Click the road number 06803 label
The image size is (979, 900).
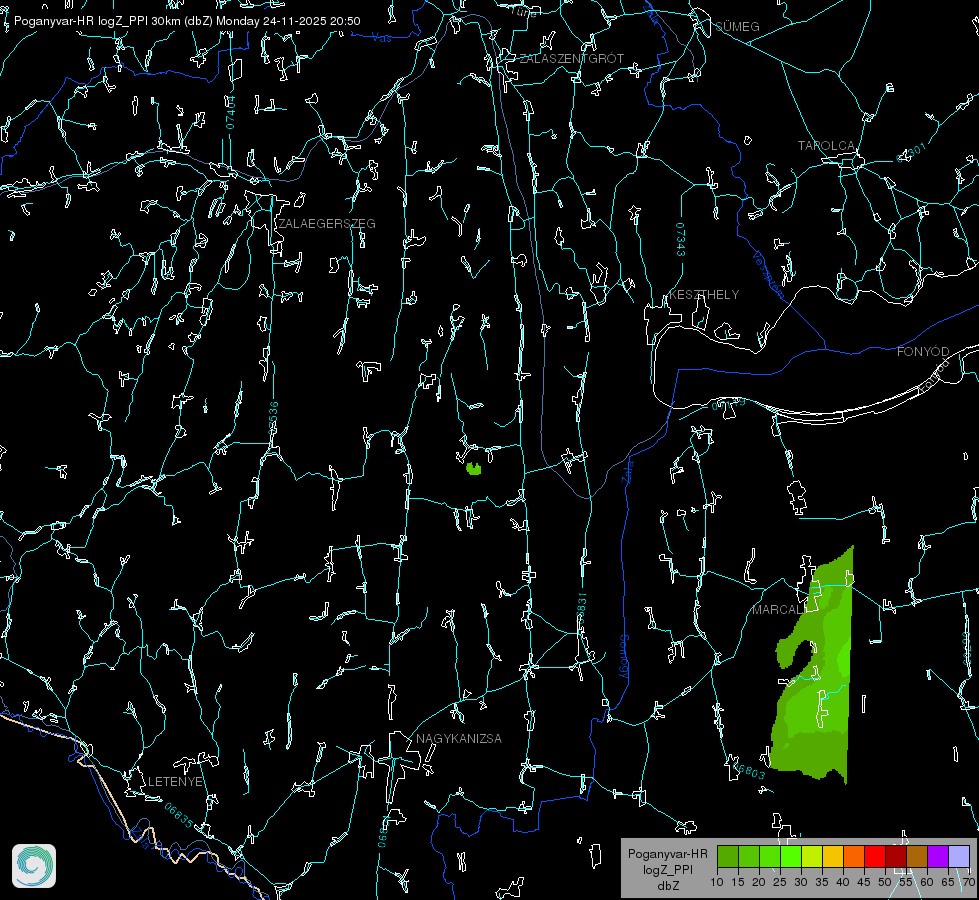(748, 770)
